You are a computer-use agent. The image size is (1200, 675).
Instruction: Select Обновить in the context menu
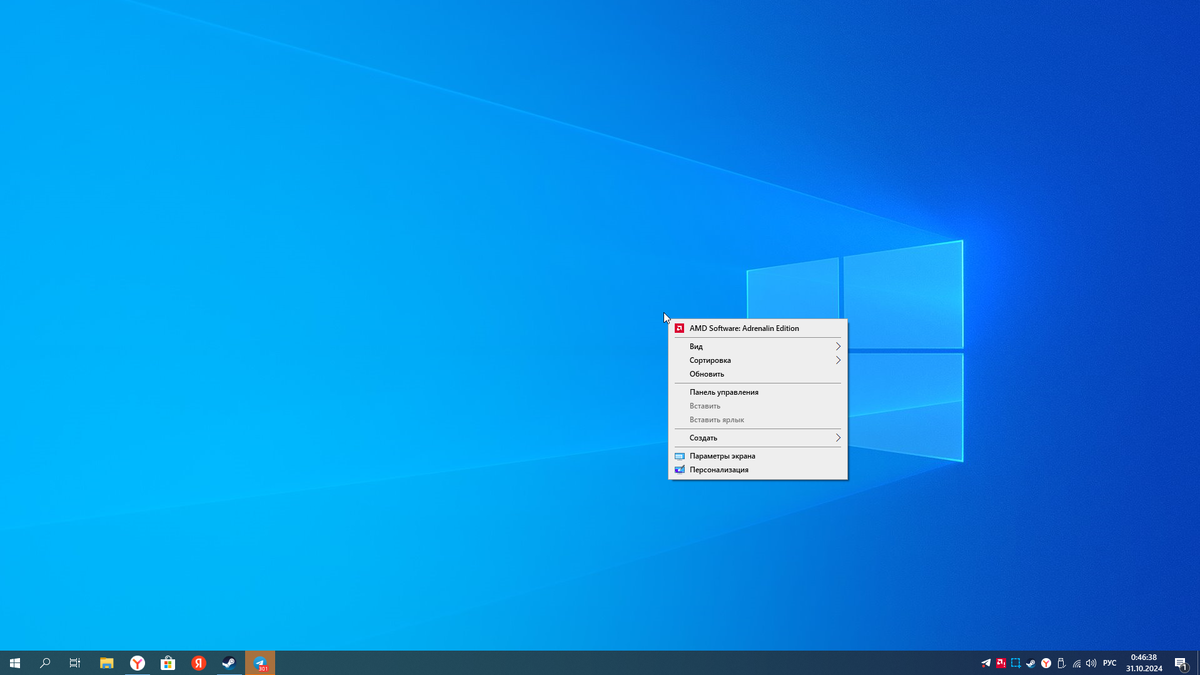point(758,374)
